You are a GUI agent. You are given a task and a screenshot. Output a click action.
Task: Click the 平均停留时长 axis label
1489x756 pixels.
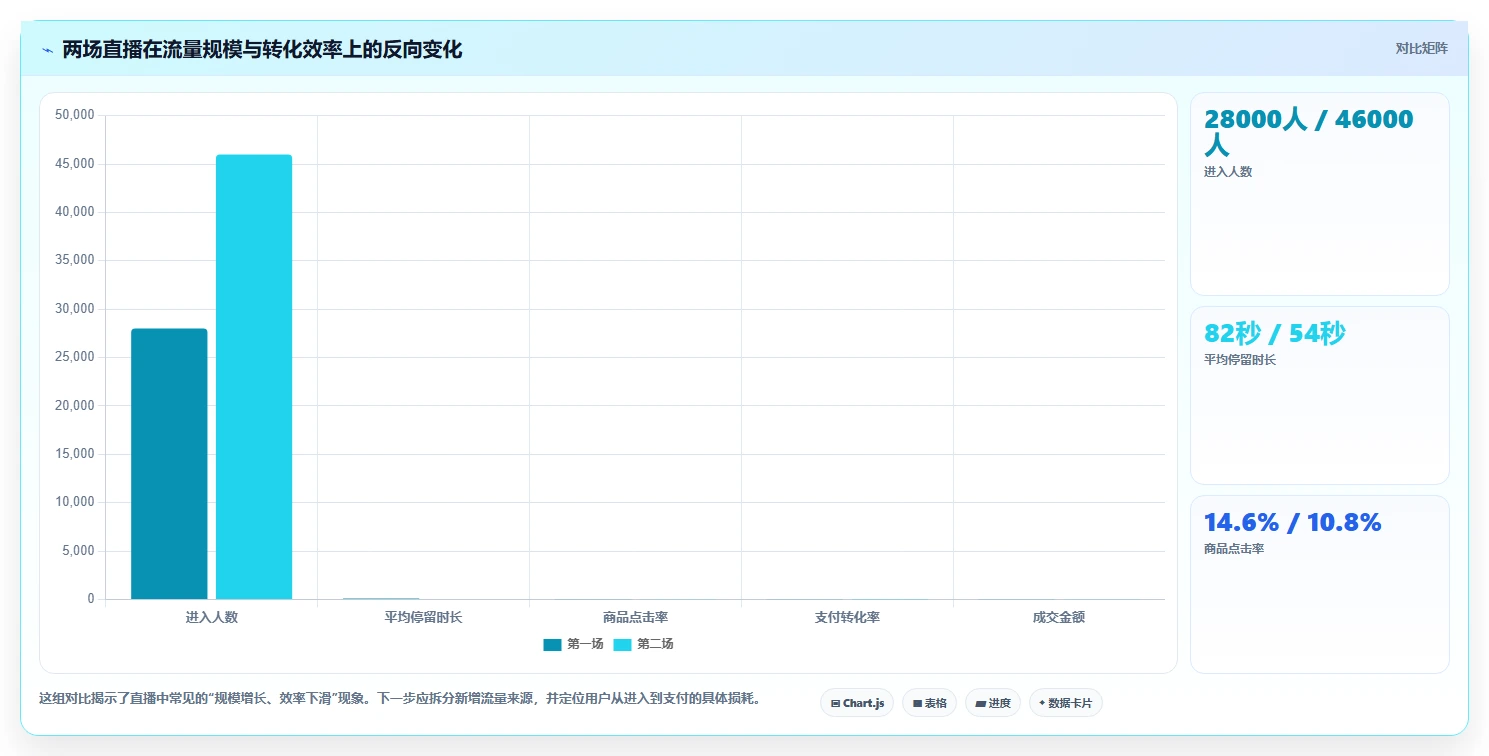423,618
